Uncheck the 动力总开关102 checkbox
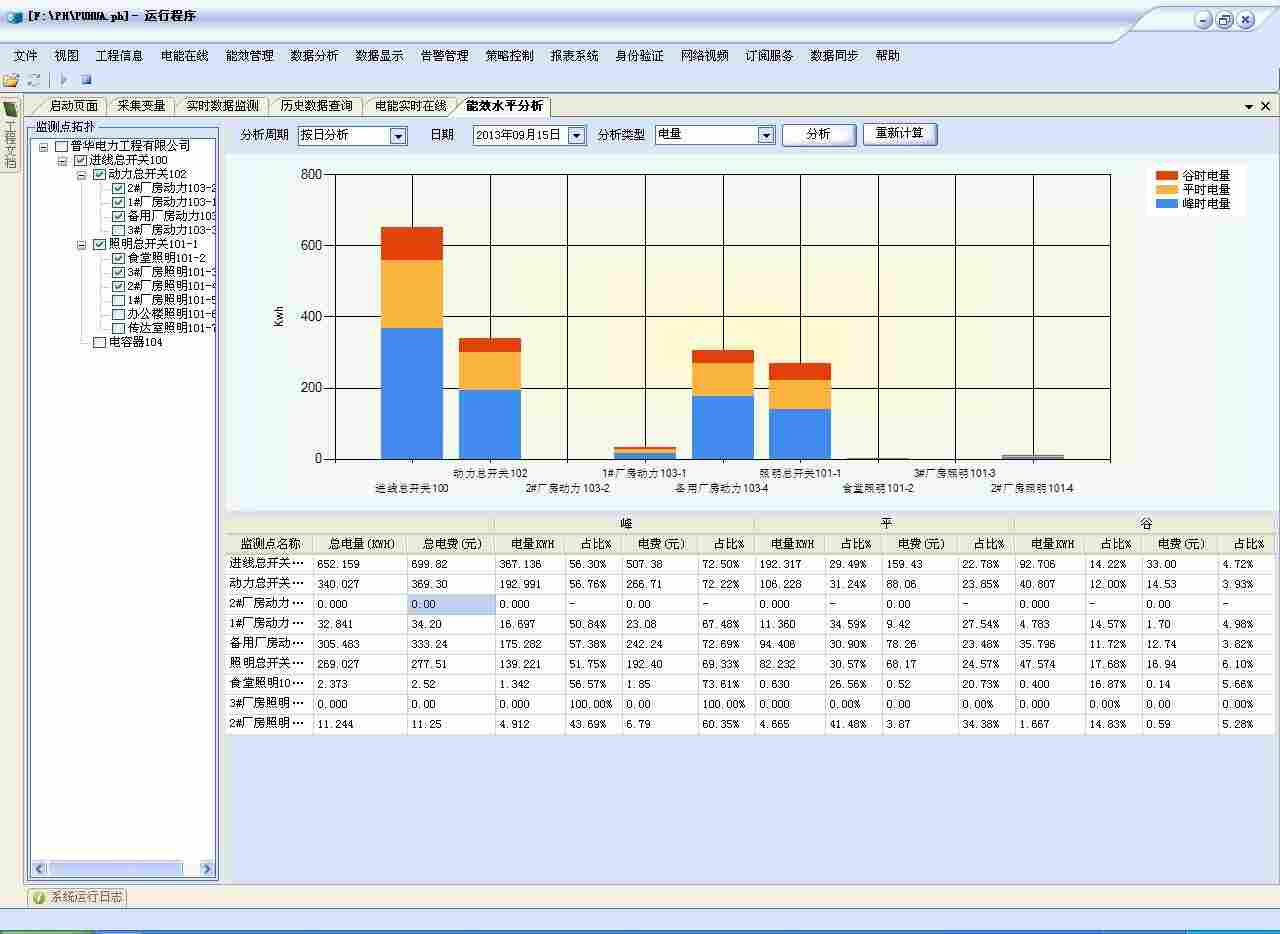1280x934 pixels. pyautogui.click(x=99, y=174)
